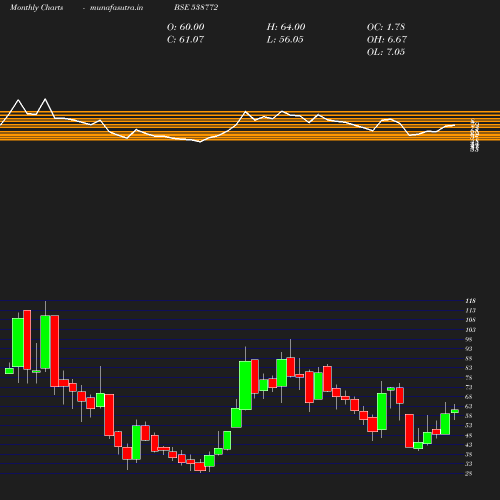Click the open value "O: 60.00"
The image size is (500, 500).
click(x=185, y=27)
